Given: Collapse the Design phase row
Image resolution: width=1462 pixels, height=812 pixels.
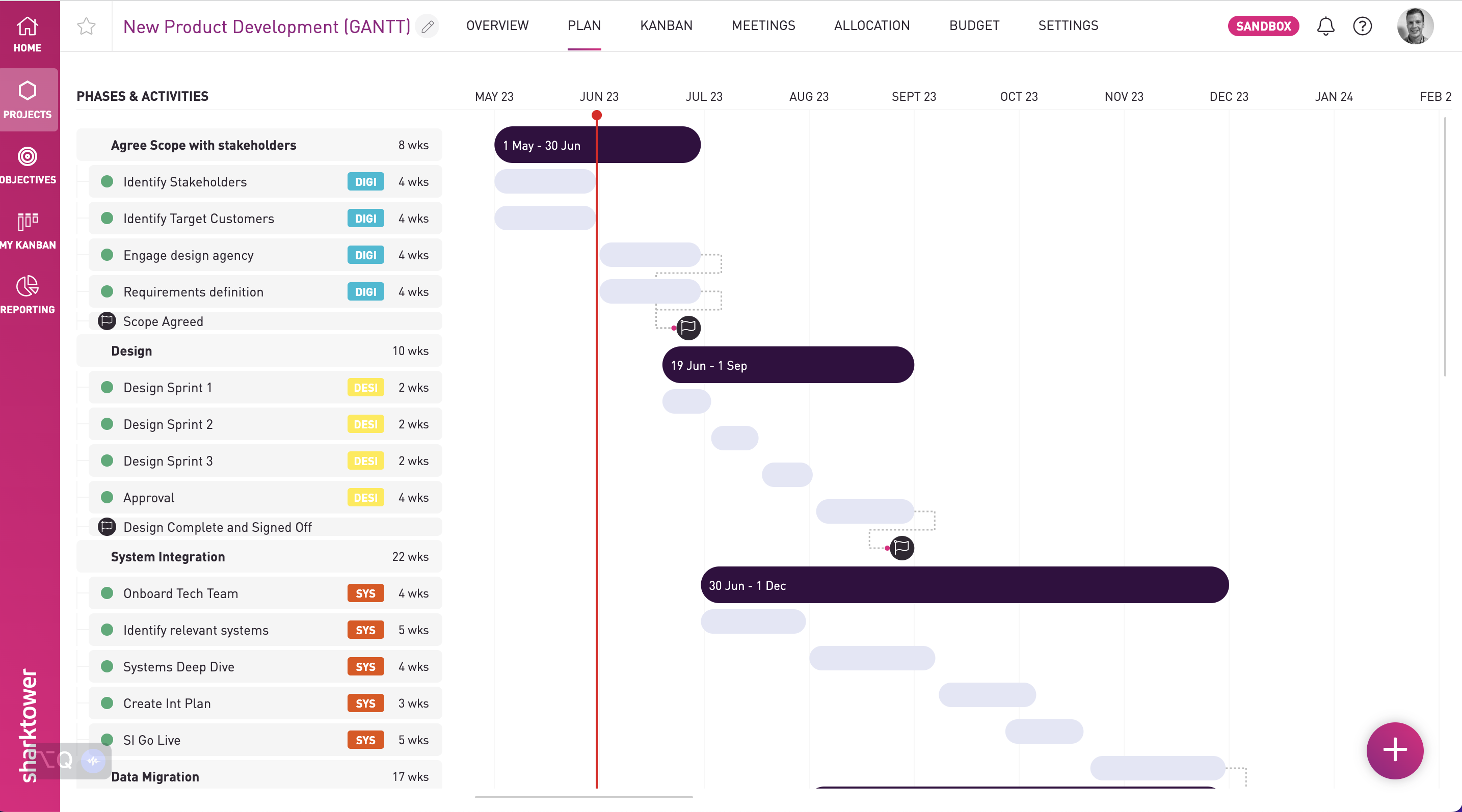Looking at the screenshot, I should [131, 350].
